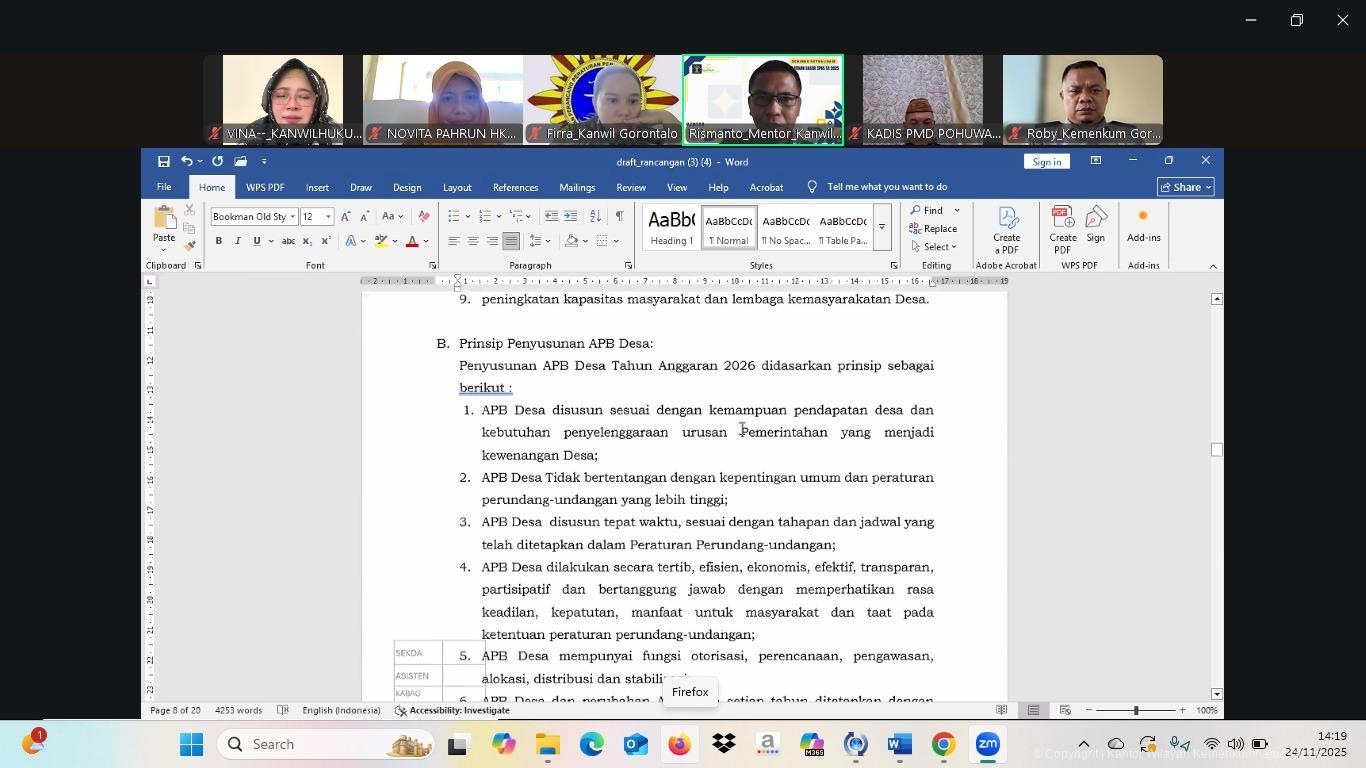Screen dimensions: 1366x768
Task: Open Zoom from the Windows taskbar
Action: (x=987, y=745)
